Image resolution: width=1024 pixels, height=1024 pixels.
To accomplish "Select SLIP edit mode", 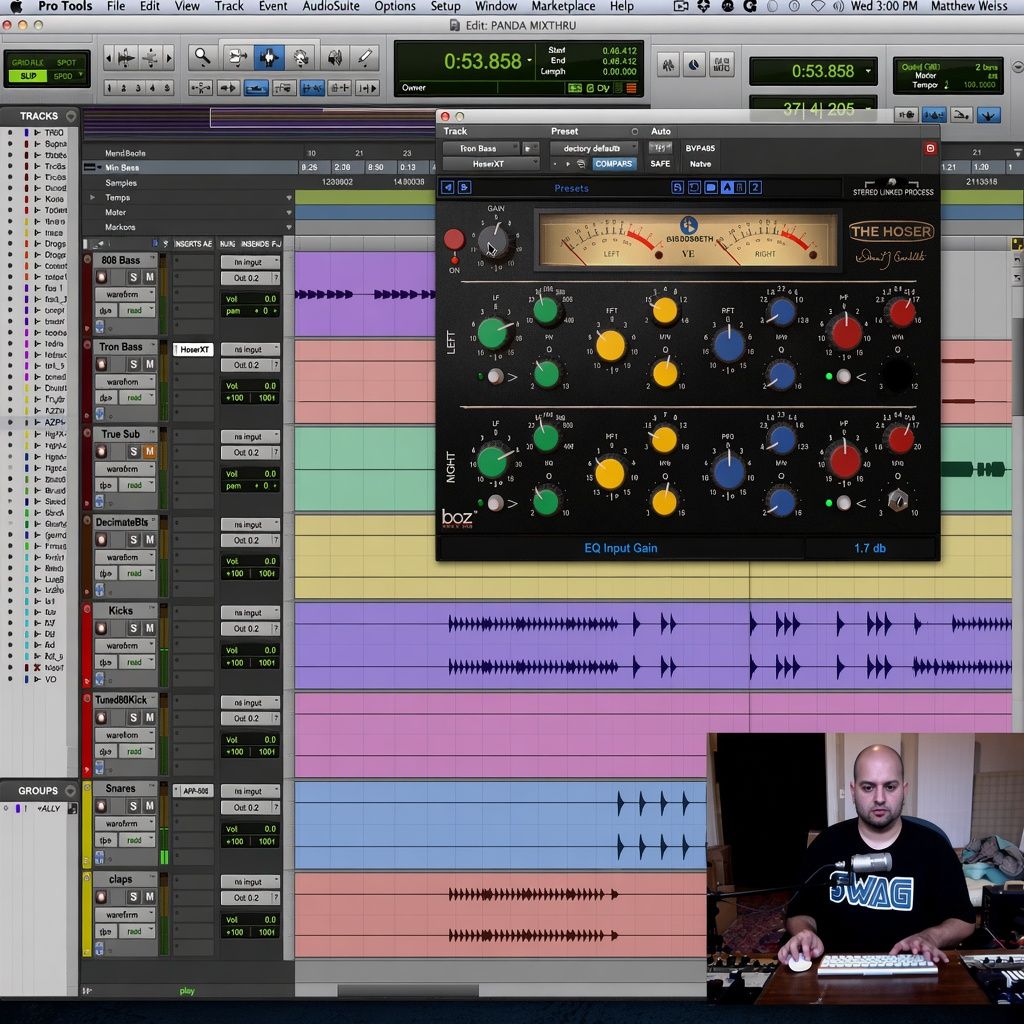I will pos(28,76).
